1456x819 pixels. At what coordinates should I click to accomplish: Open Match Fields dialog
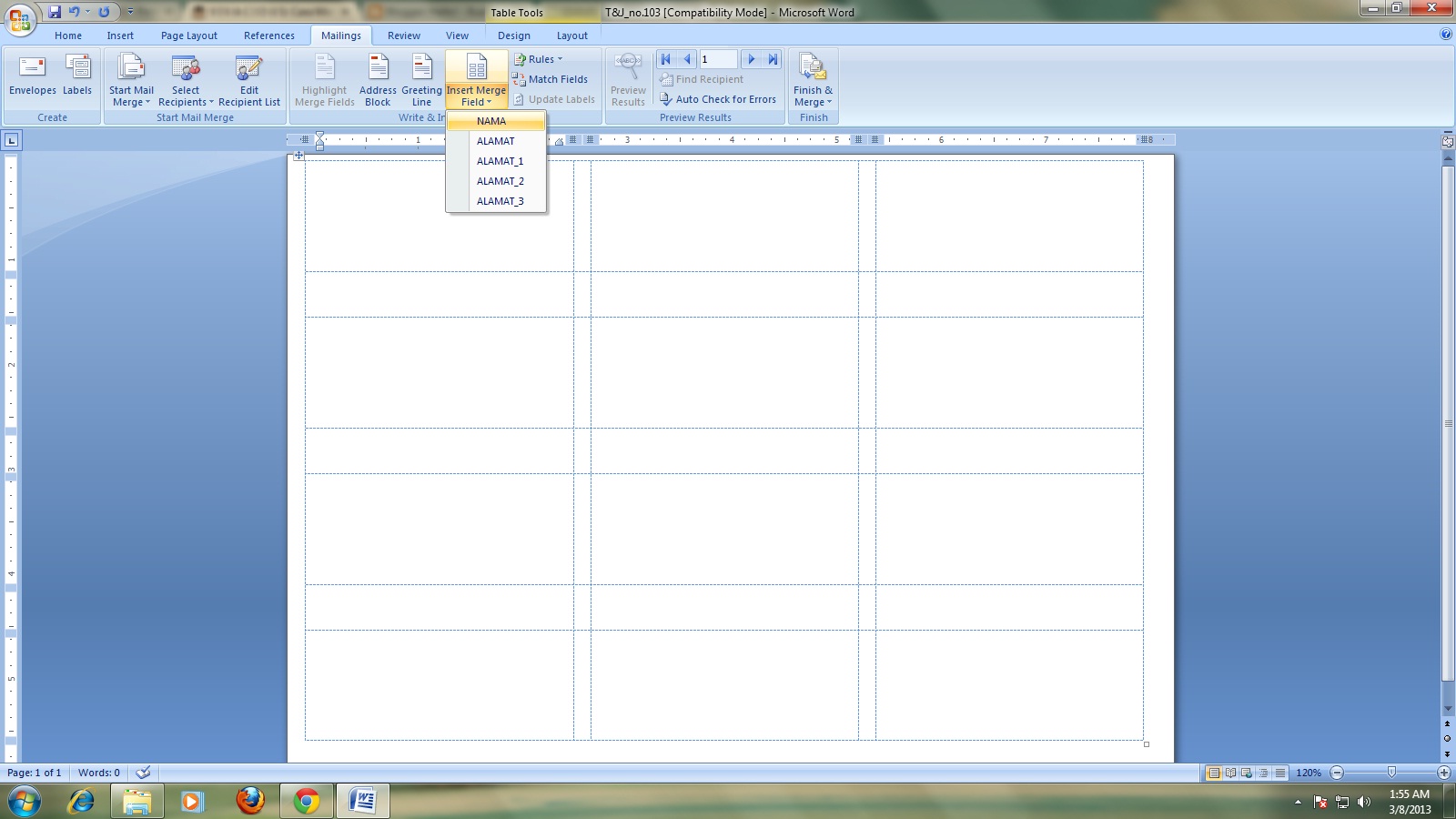(550, 79)
